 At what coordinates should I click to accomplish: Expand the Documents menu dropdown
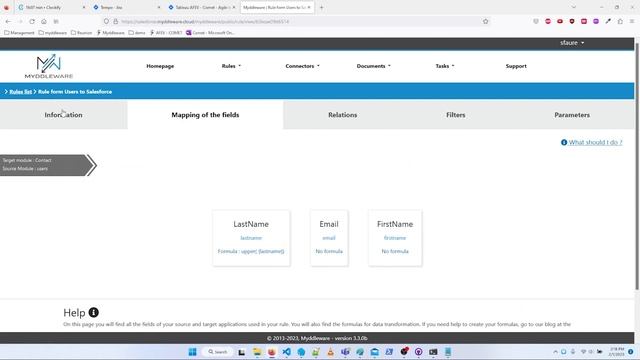[373, 66]
